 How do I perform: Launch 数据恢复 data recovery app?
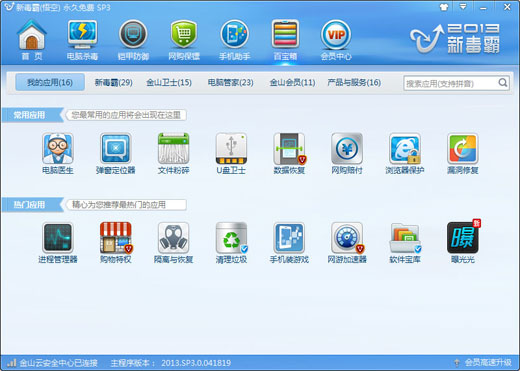(x=289, y=154)
